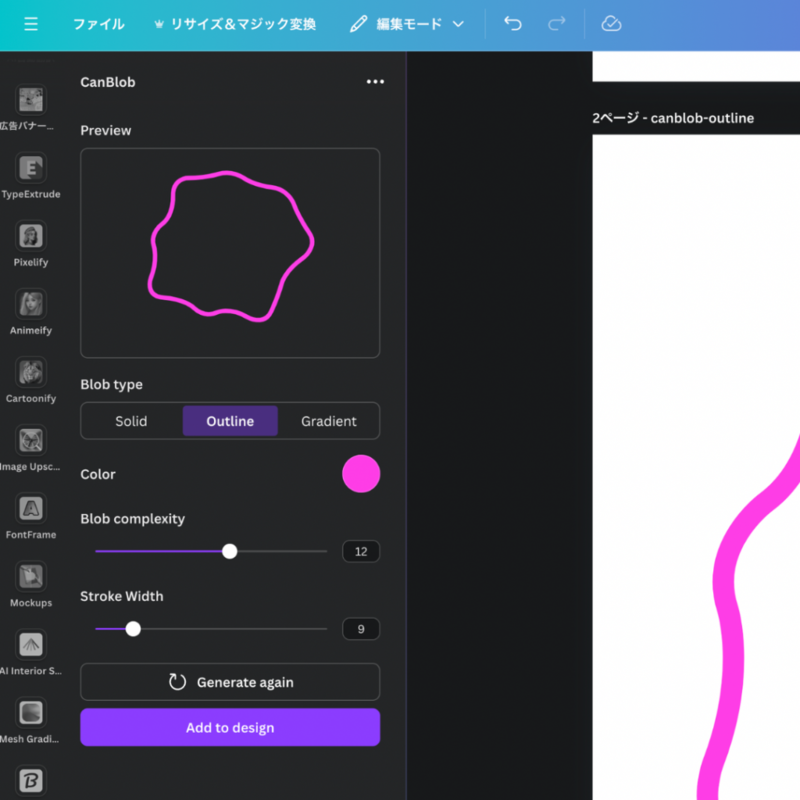Click the cloud save status icon
Screen dimensions: 800x800
click(611, 23)
